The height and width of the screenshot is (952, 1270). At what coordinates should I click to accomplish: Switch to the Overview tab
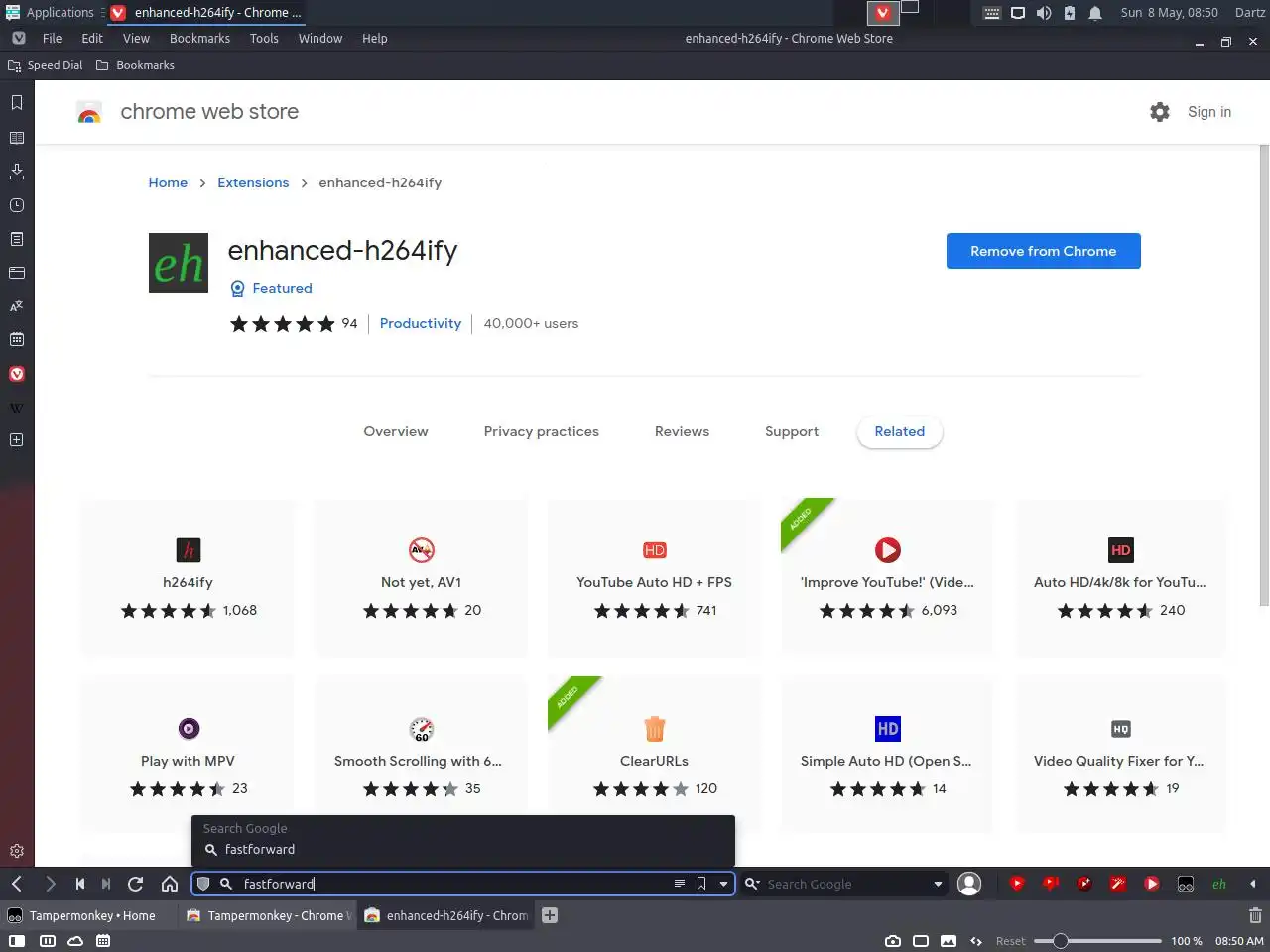(x=396, y=431)
